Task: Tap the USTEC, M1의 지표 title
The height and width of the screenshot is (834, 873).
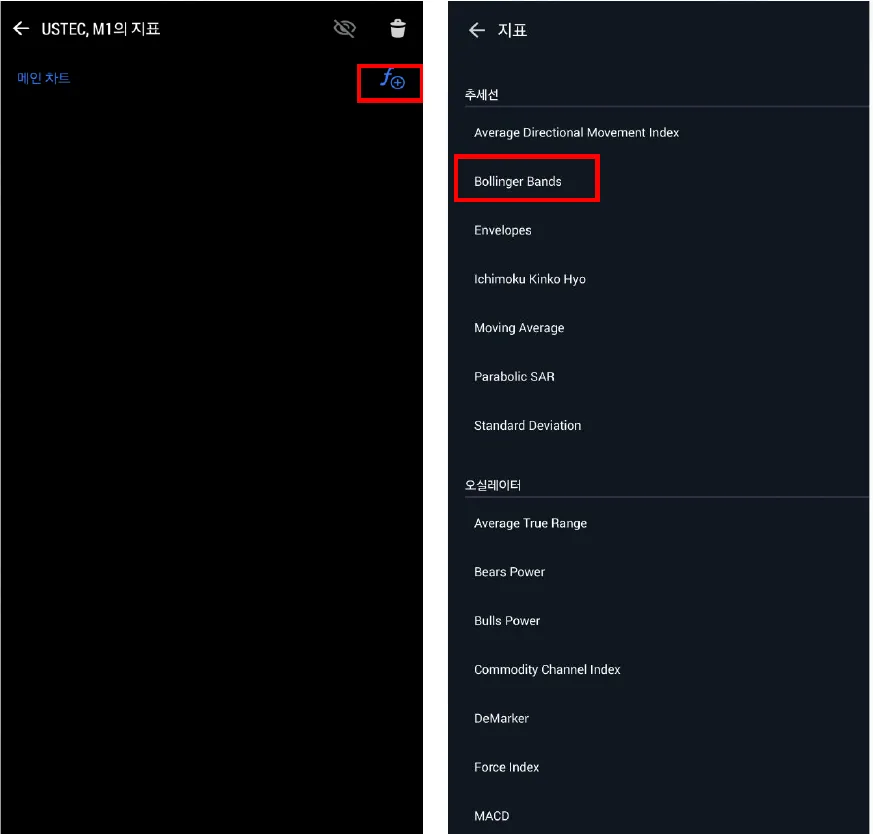Action: tap(101, 29)
